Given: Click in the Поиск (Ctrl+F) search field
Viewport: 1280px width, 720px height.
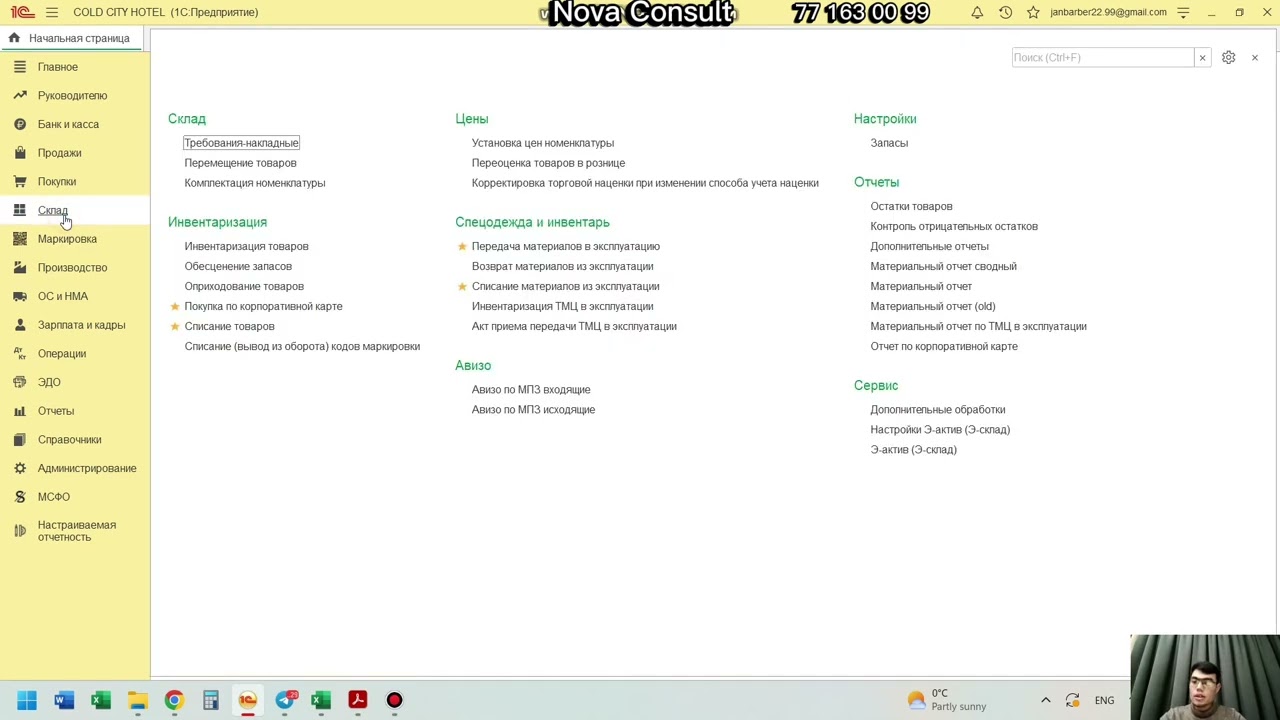Looking at the screenshot, I should (1102, 57).
